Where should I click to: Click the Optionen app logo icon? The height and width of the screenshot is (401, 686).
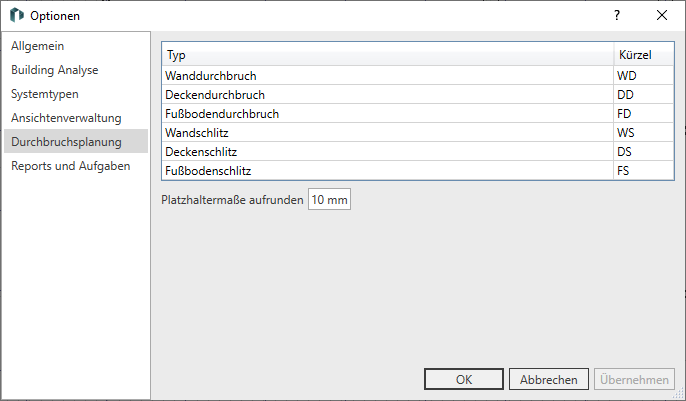pyautogui.click(x=17, y=15)
